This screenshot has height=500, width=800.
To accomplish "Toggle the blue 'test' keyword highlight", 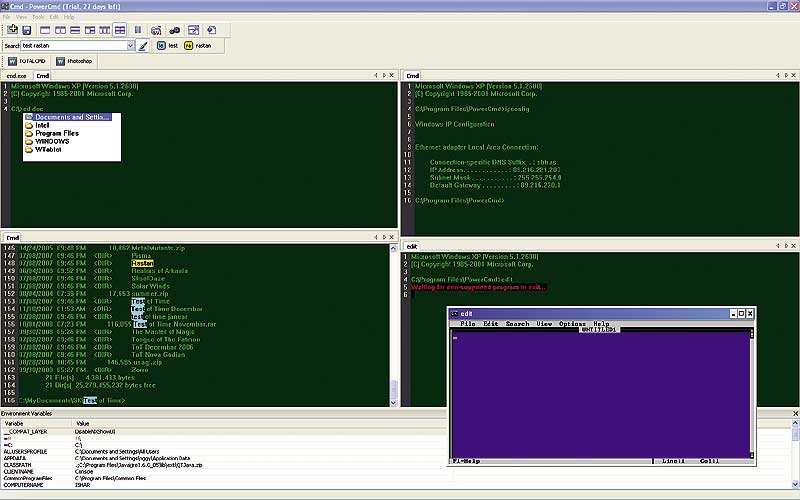I will (x=167, y=45).
